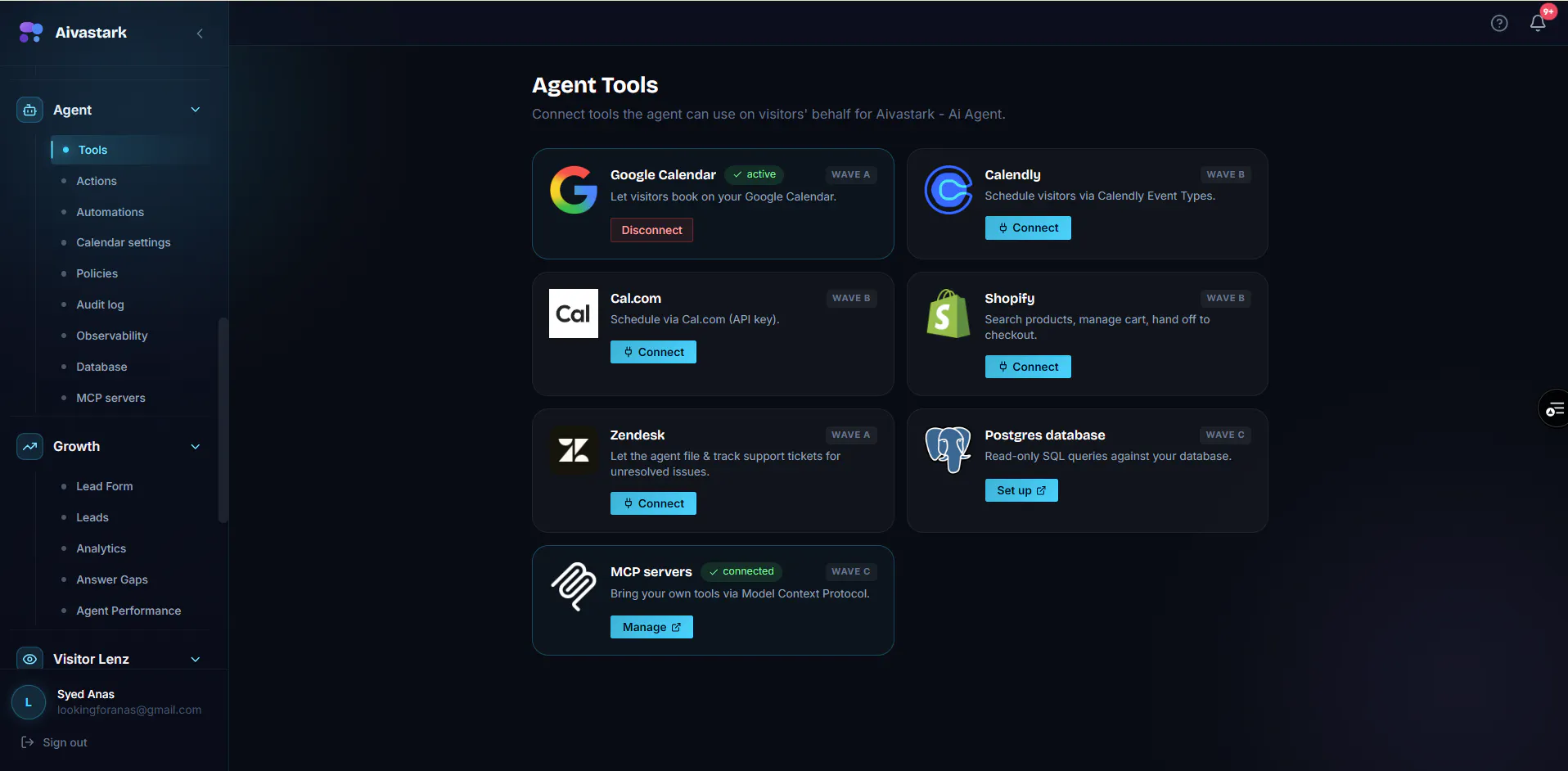Click the user avatar circle labeled L
The image size is (1568, 771).
point(29,702)
